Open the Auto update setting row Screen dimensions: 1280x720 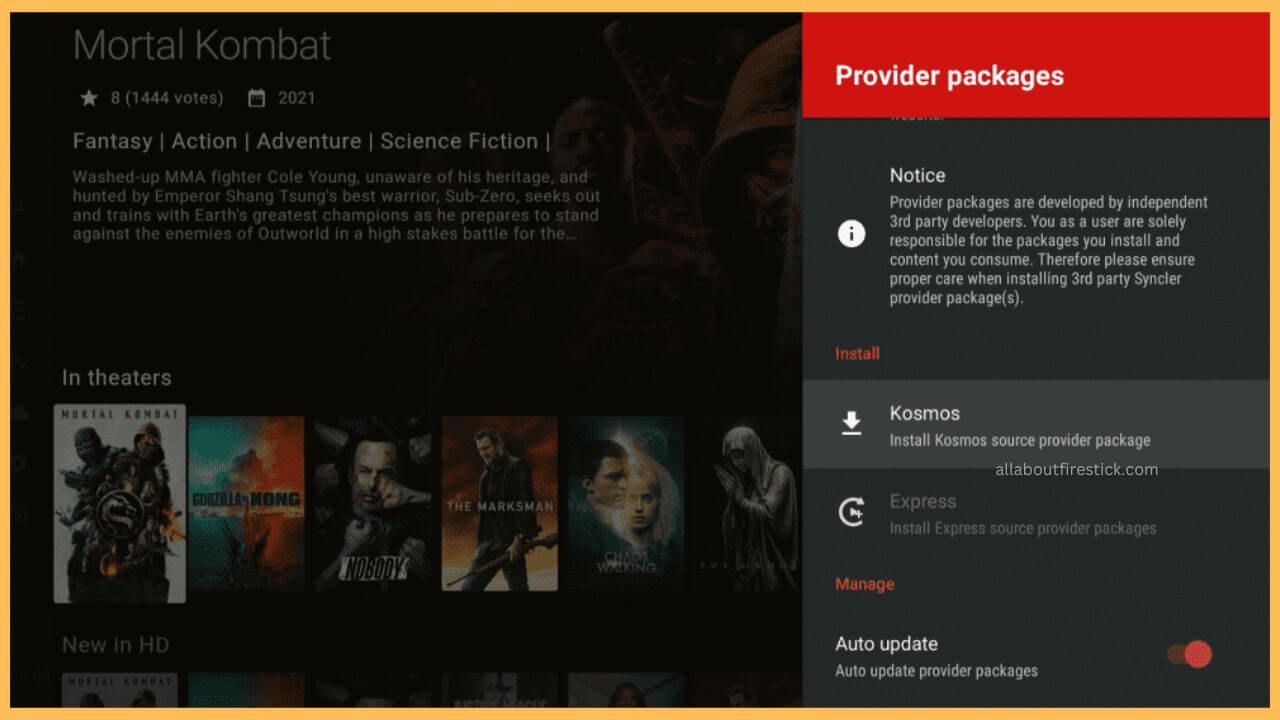coord(1036,655)
